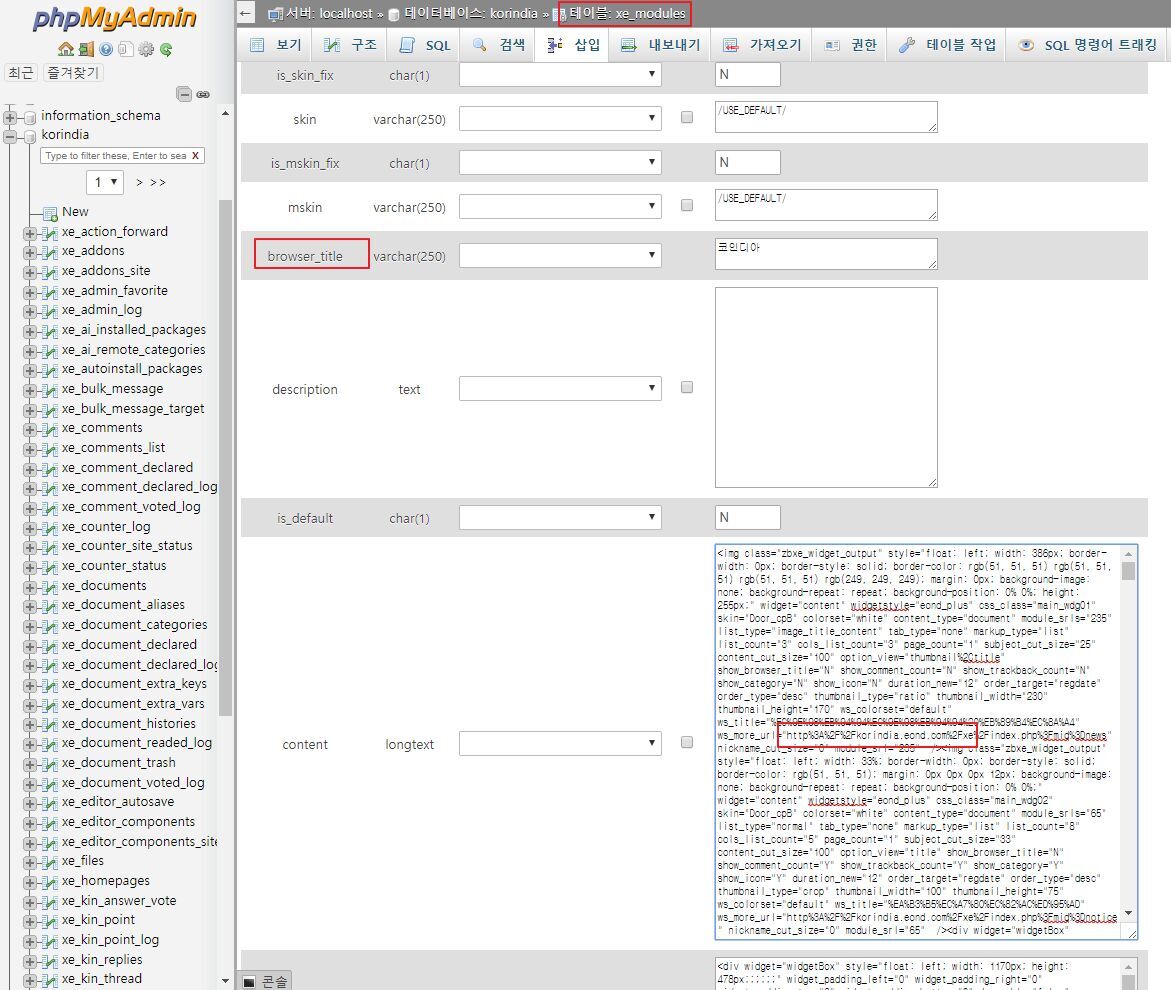This screenshot has width=1171, height=990.
Task: Click the home icon under the phpMyAdmin logo
Action: click(66, 49)
